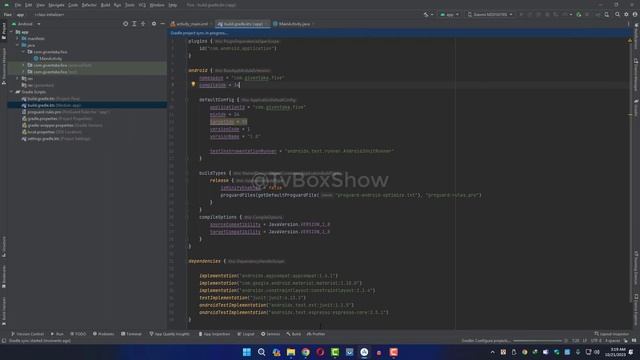Open Opera browser from taskbar

320,352
